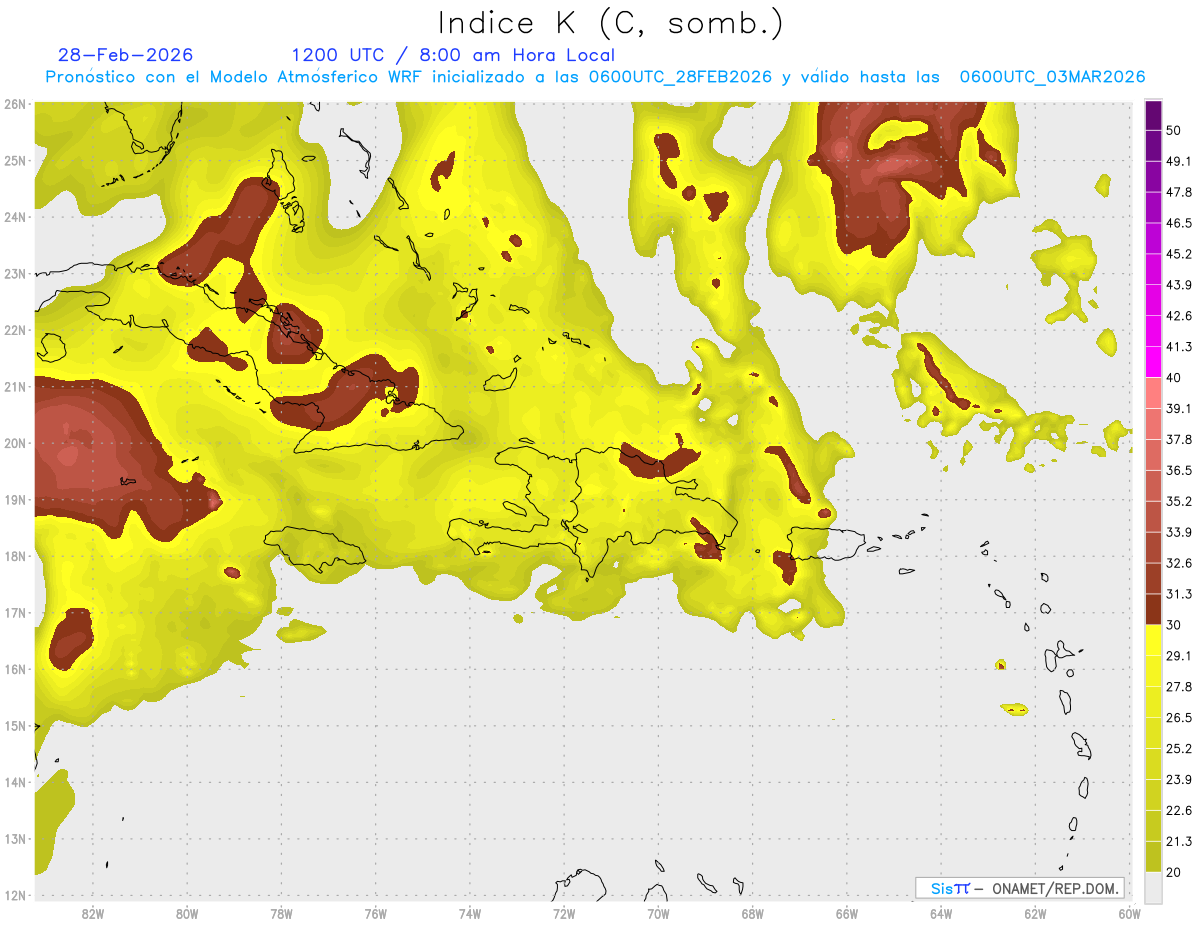Click the 26N latitude label
The image size is (1200, 927).
(x=15, y=104)
